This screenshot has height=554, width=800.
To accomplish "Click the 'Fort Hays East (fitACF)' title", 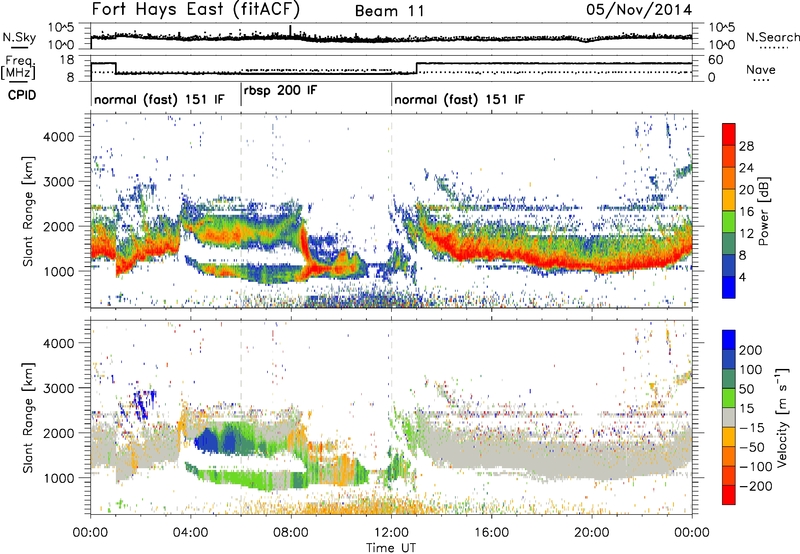I will click(x=196, y=10).
